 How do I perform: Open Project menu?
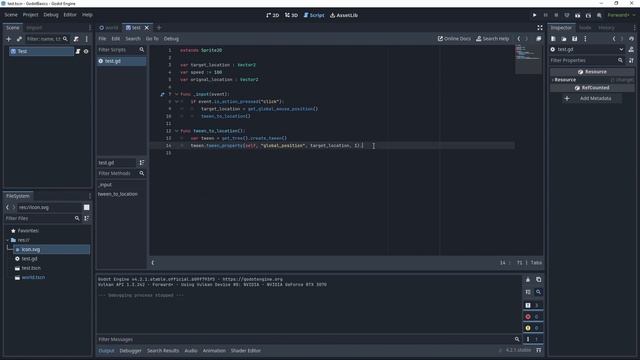coord(30,15)
